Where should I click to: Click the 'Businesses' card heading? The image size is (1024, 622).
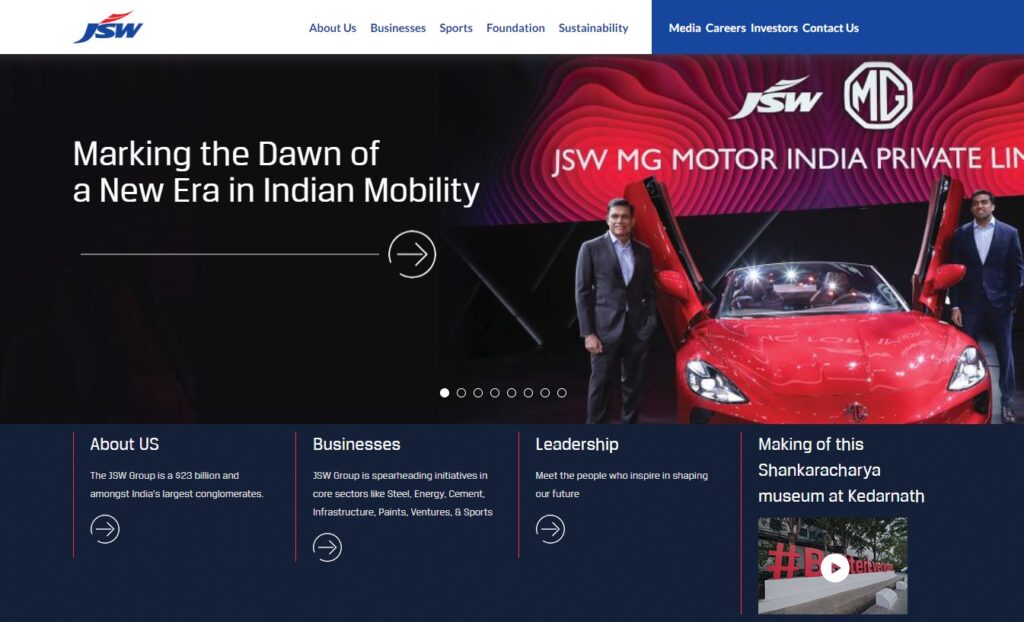357,444
